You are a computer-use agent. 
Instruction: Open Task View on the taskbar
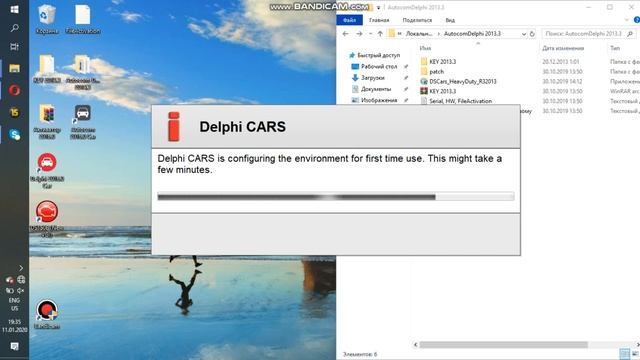click(x=14, y=47)
